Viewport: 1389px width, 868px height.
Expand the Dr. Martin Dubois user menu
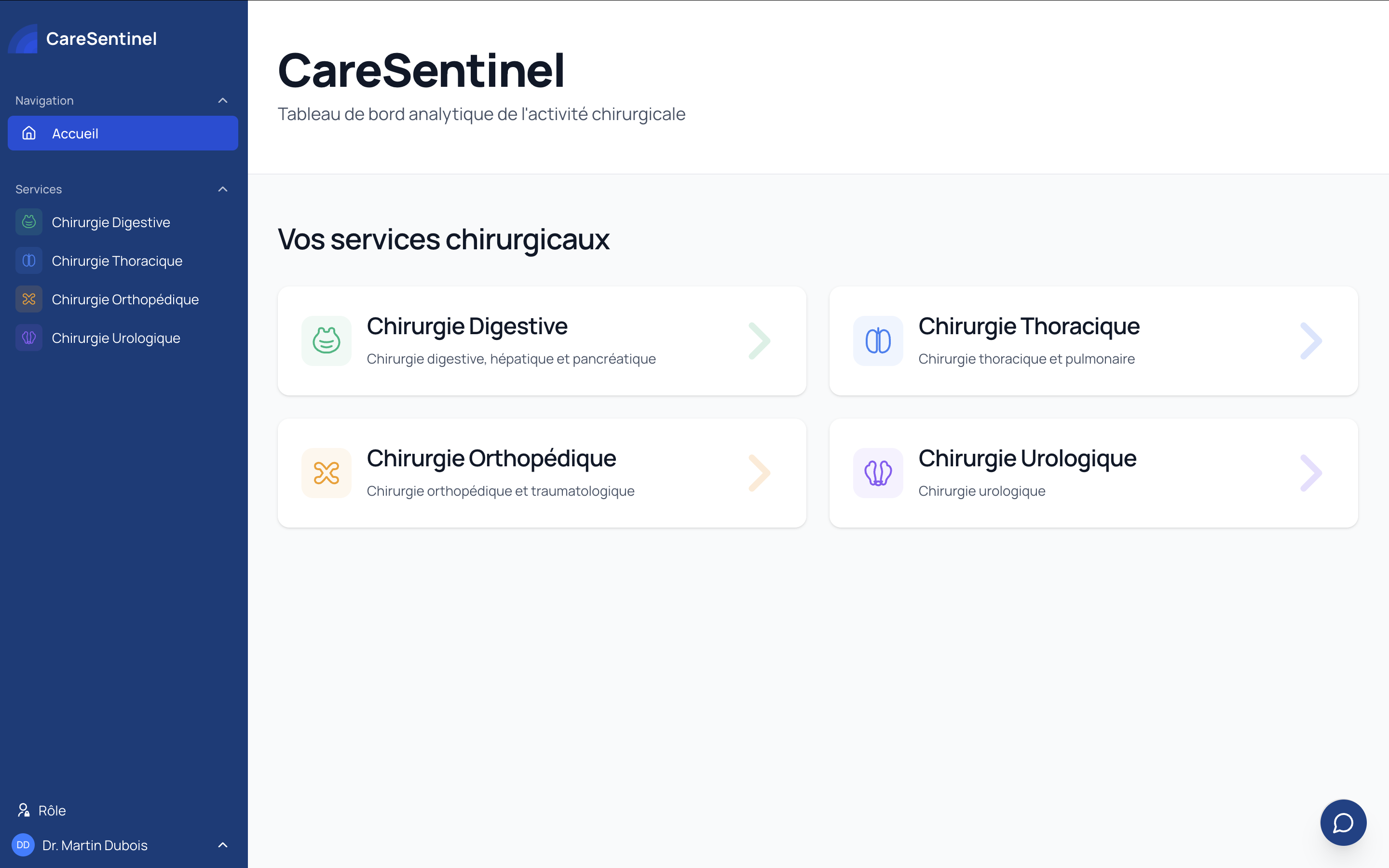(x=223, y=844)
